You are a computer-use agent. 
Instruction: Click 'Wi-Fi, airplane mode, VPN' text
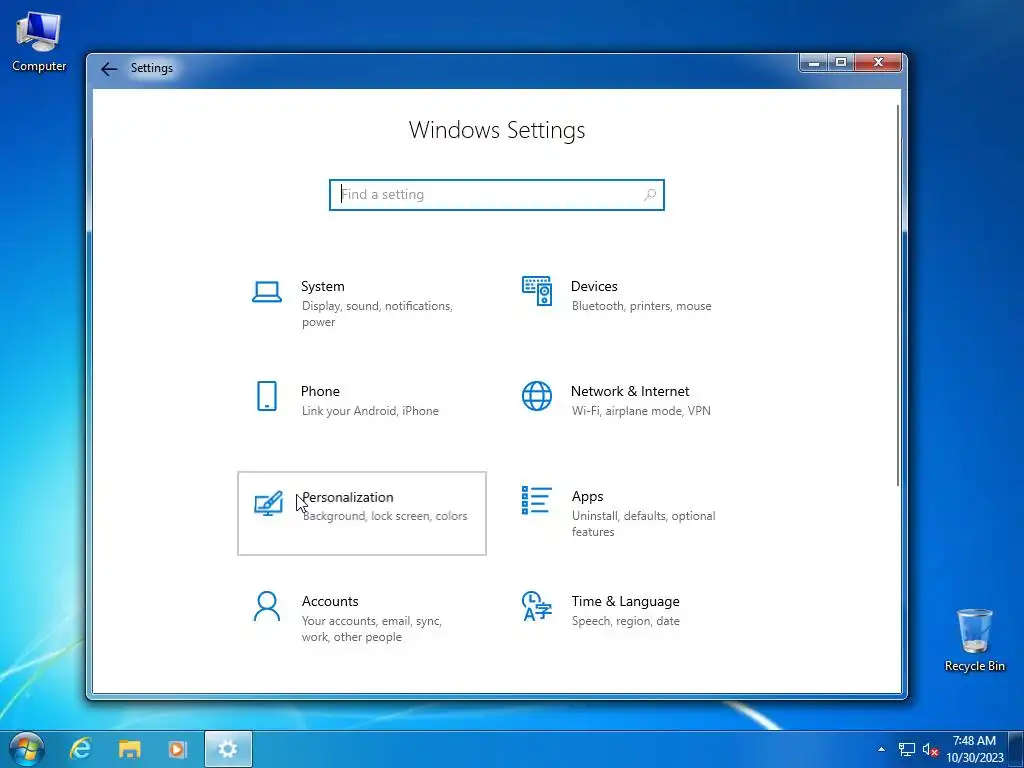click(x=641, y=411)
